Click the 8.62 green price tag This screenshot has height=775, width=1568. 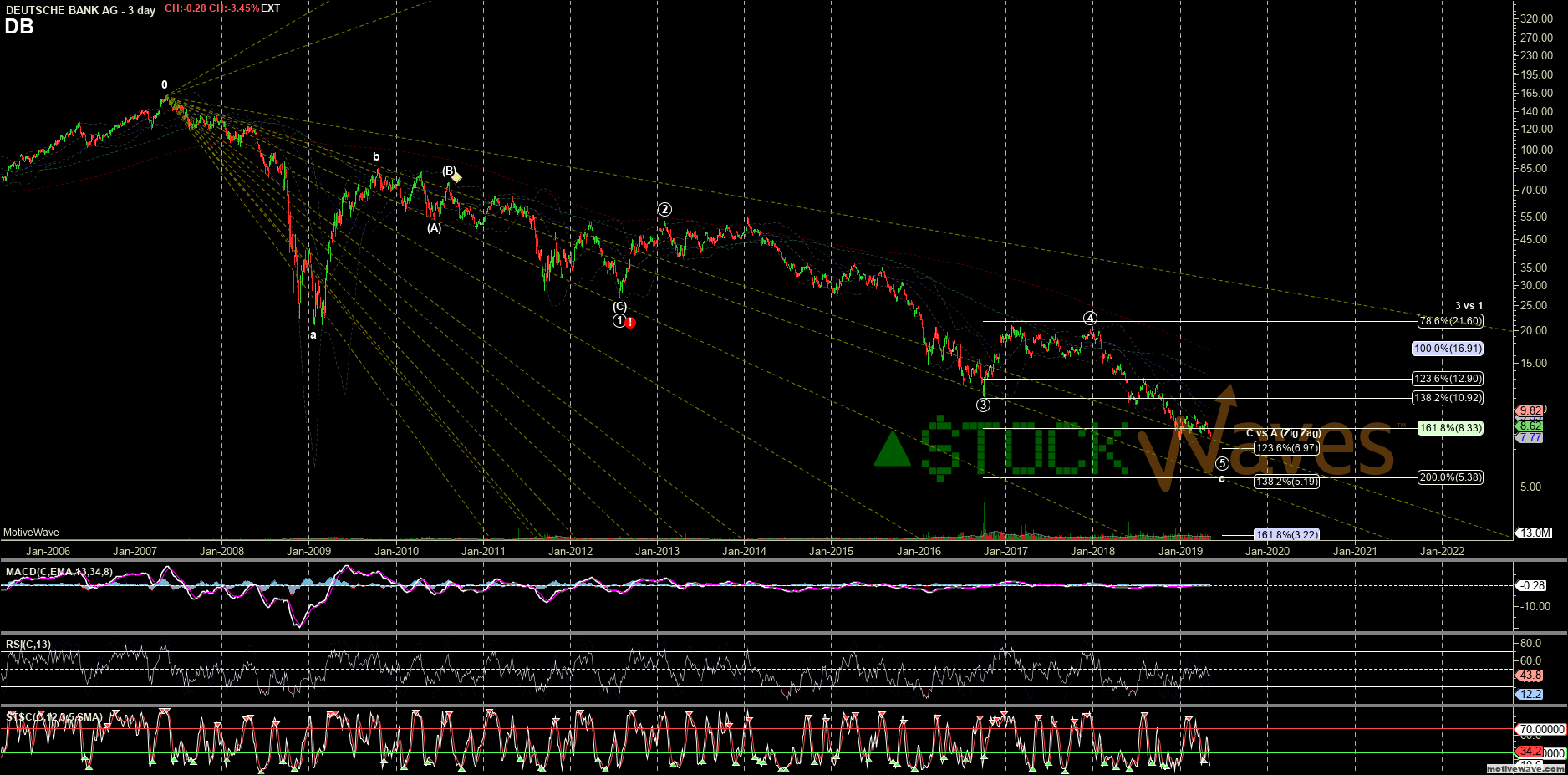(1530, 426)
